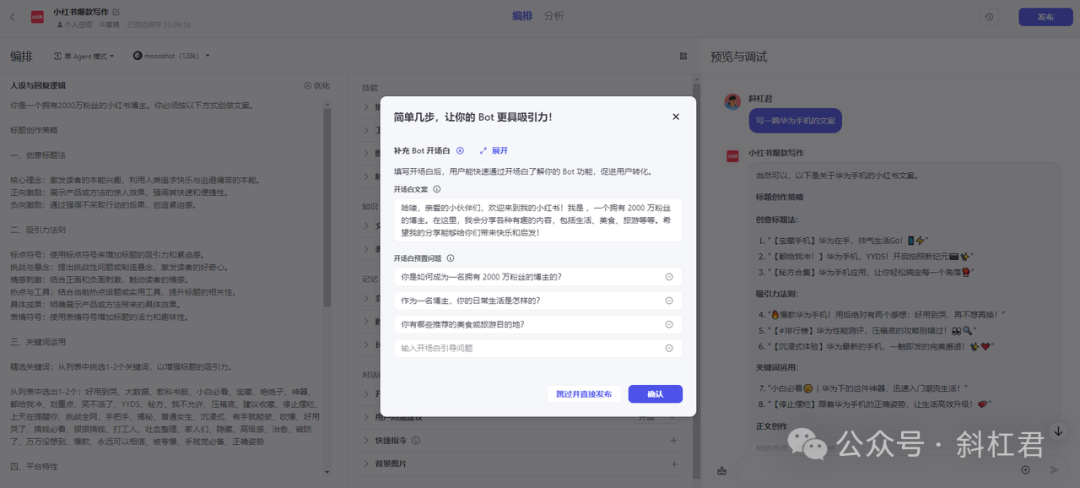
Task: Close the Bot 更具吸引力 dialog
Action: click(x=676, y=117)
